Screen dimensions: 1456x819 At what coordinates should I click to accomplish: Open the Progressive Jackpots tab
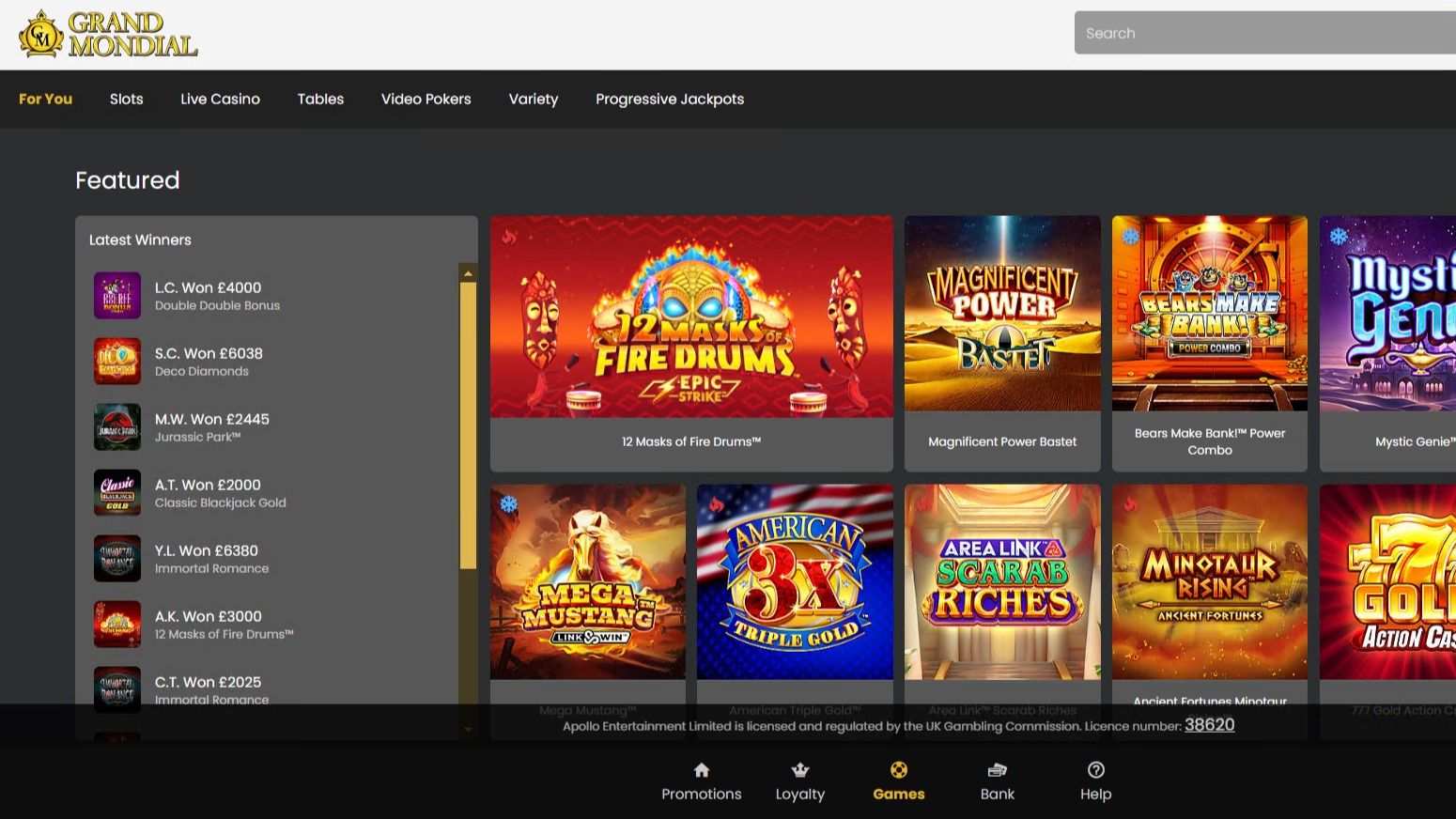click(670, 99)
